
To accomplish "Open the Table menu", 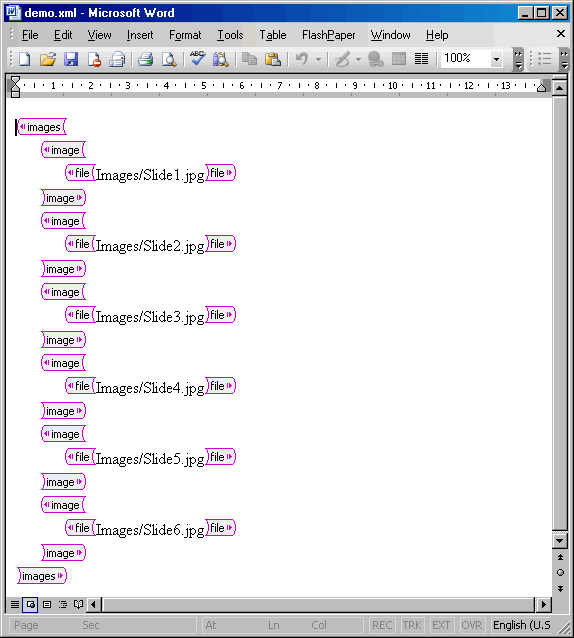I will (x=273, y=35).
